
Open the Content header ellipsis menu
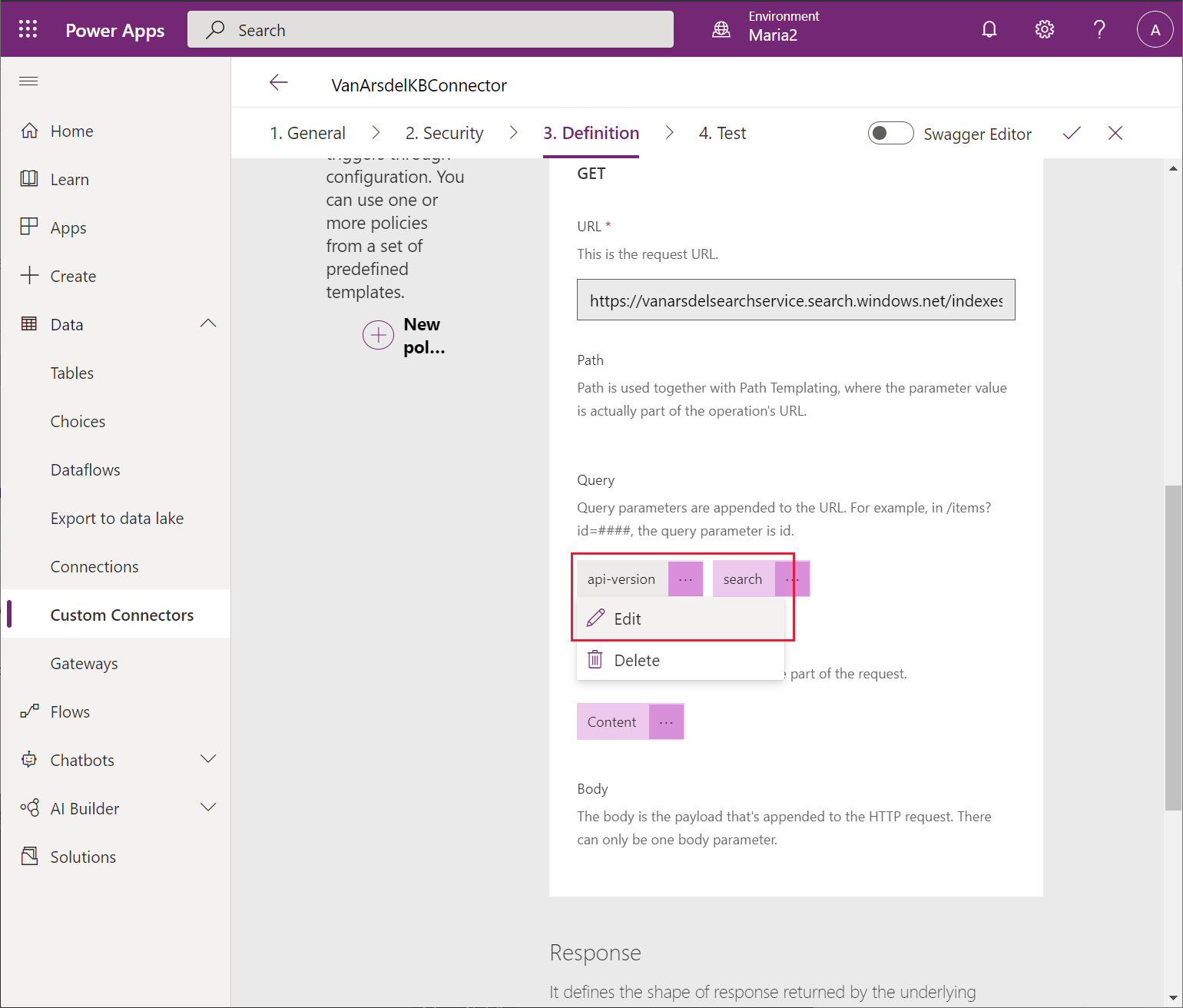click(x=666, y=721)
